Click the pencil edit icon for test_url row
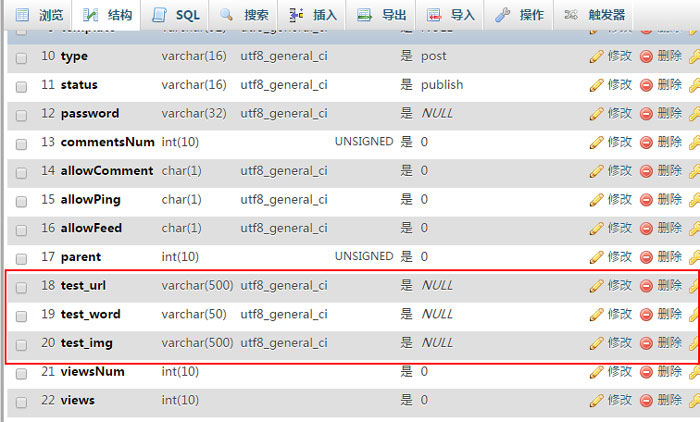Viewport: 700px width, 422px height. (597, 286)
